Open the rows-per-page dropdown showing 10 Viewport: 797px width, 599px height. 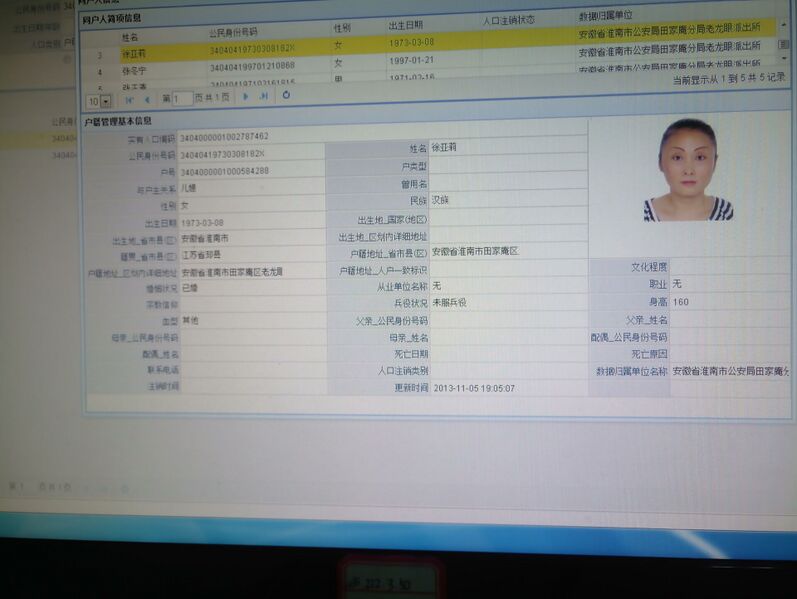pos(106,101)
